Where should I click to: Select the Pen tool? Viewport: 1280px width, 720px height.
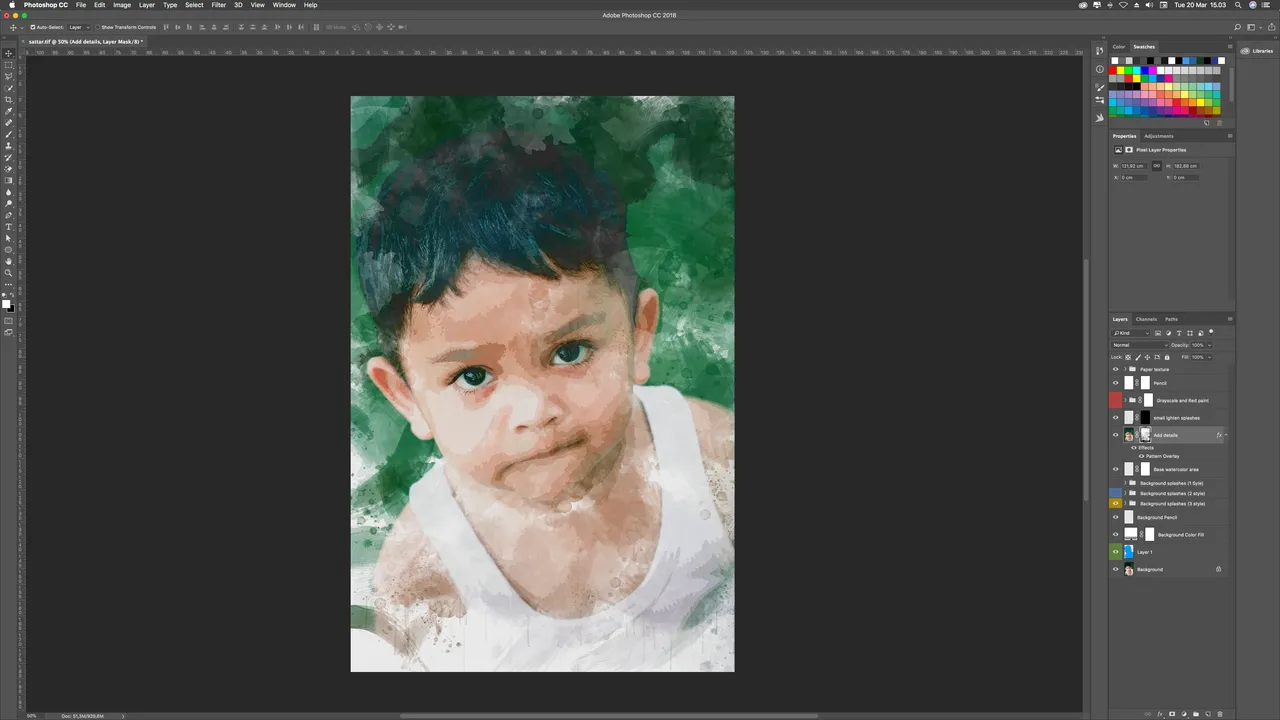point(9,215)
